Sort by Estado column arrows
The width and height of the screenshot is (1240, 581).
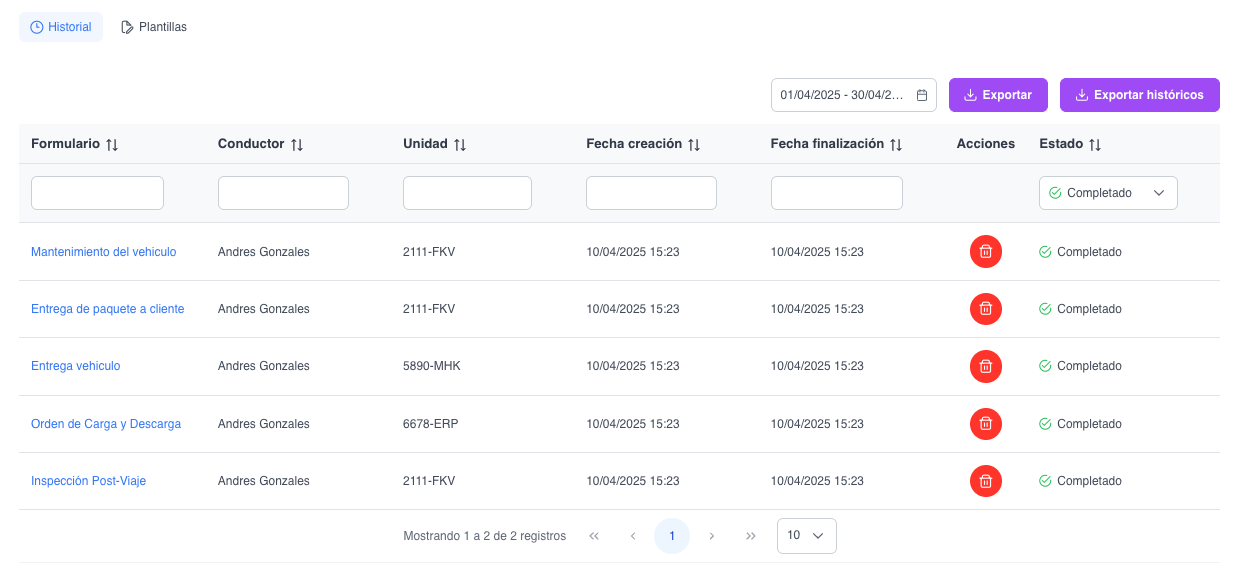[1095, 144]
